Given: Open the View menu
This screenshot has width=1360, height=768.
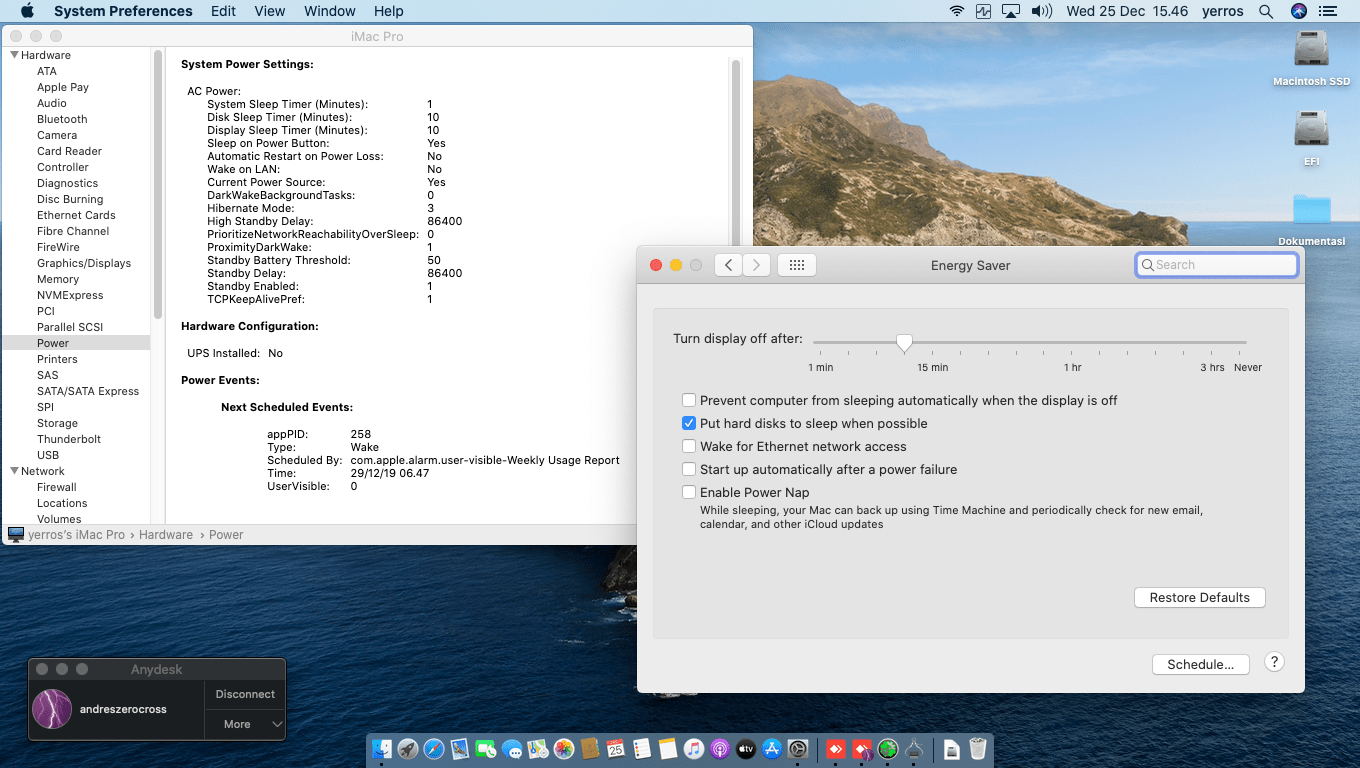Looking at the screenshot, I should click(x=270, y=11).
